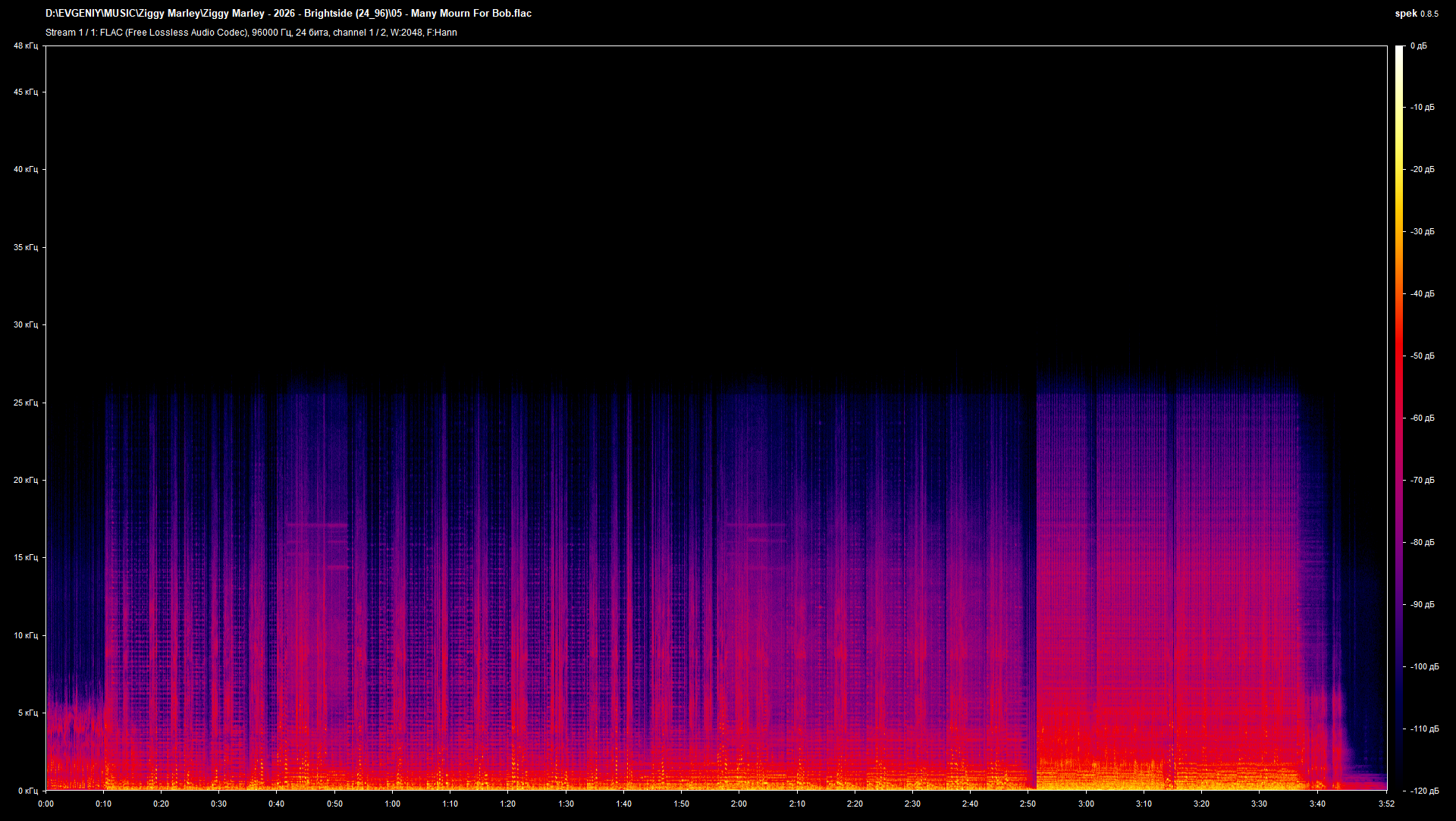Viewport: 1456px width, 821px height.
Task: Click the dB color gradient scale bar
Action: pyautogui.click(x=1400, y=418)
